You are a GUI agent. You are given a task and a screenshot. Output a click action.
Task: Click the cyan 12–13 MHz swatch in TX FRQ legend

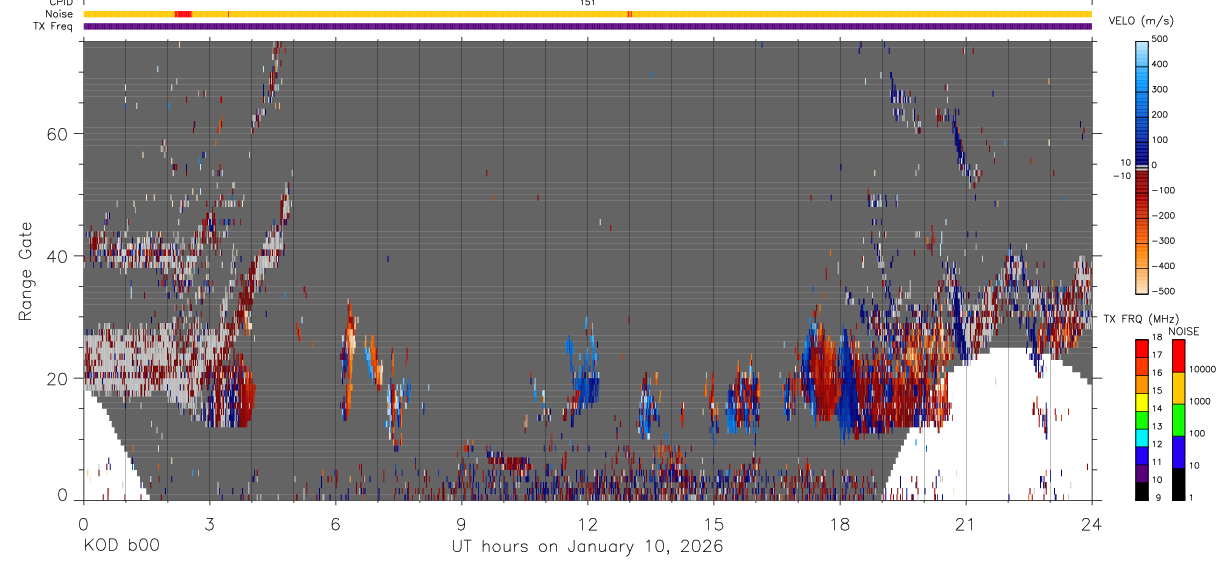point(1142,438)
